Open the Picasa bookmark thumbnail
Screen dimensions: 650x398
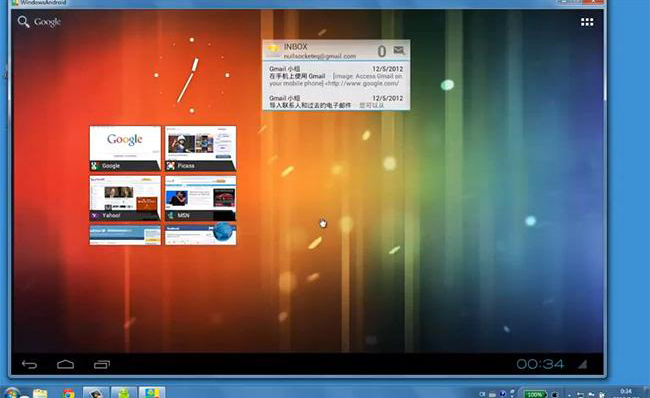pos(201,148)
